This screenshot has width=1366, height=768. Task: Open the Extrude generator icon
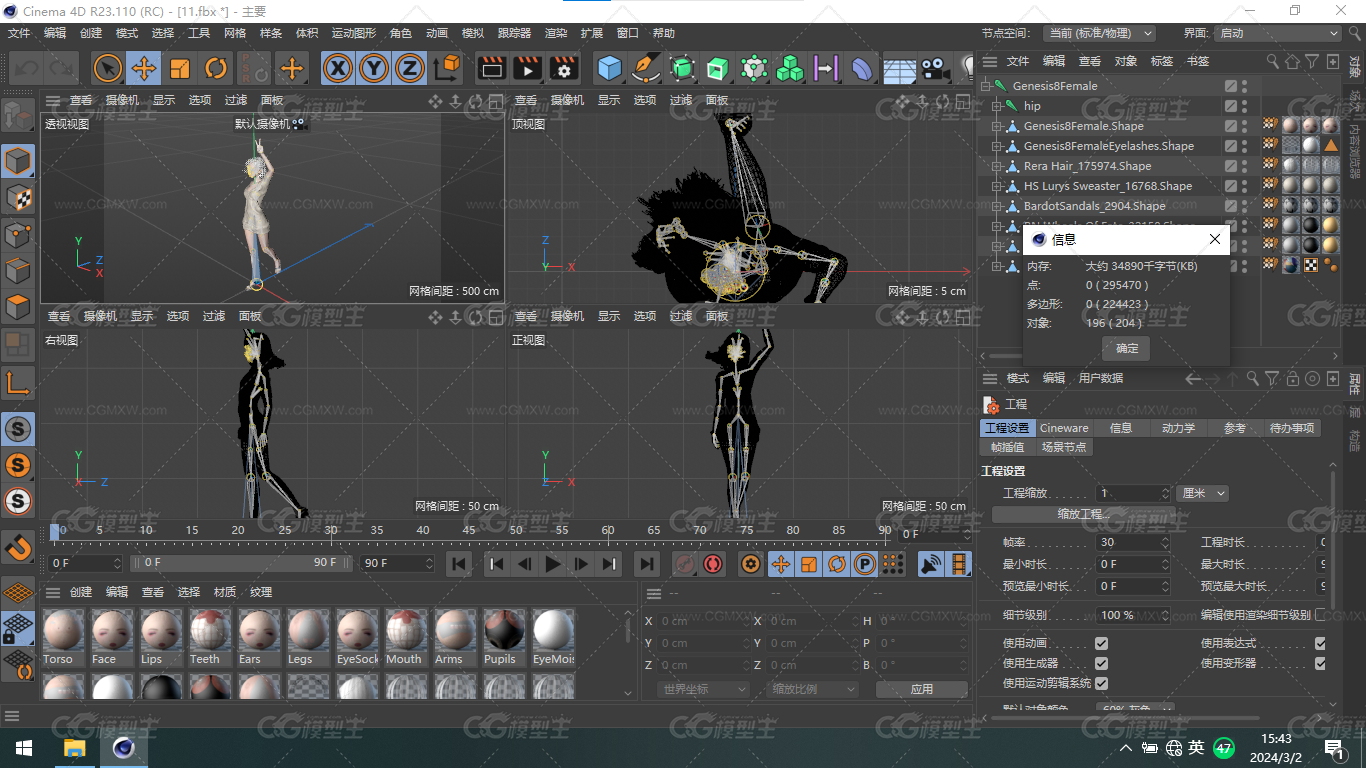(717, 68)
